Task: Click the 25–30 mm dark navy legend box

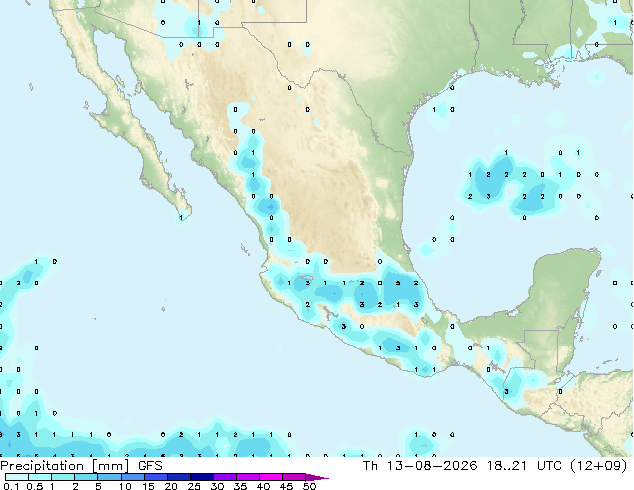Action: pyautogui.click(x=201, y=477)
